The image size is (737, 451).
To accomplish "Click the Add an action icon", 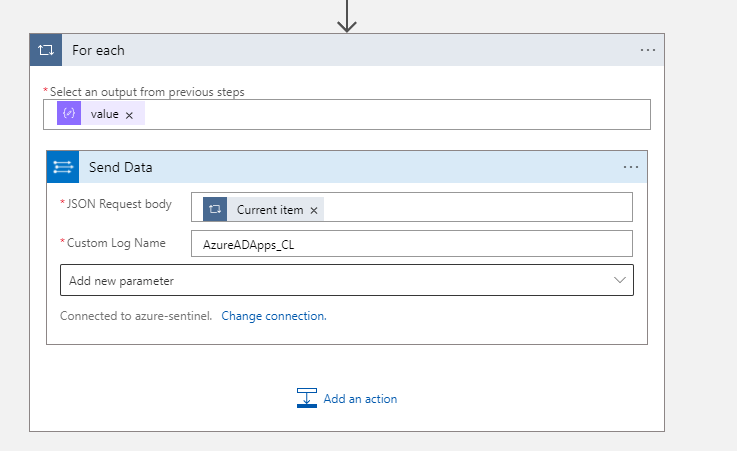I will pyautogui.click(x=307, y=398).
